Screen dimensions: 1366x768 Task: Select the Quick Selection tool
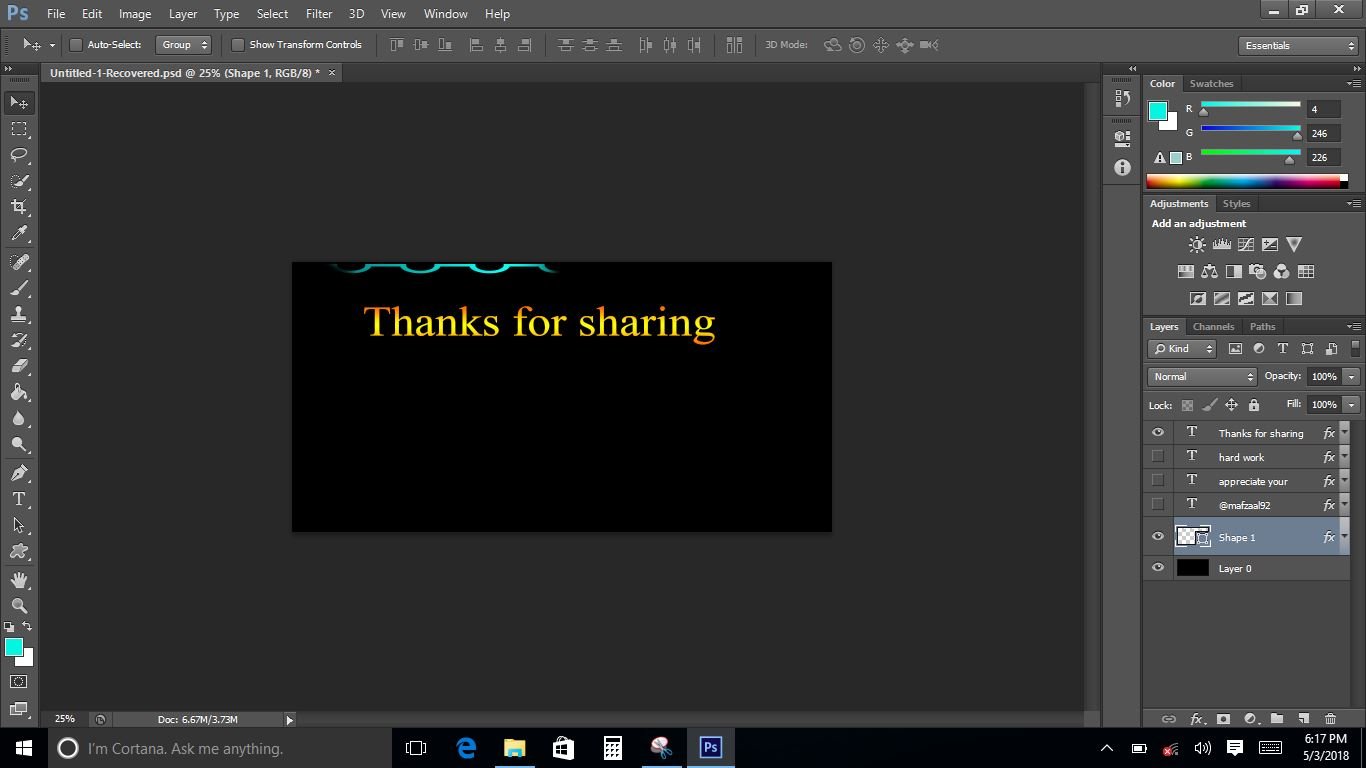pyautogui.click(x=19, y=181)
